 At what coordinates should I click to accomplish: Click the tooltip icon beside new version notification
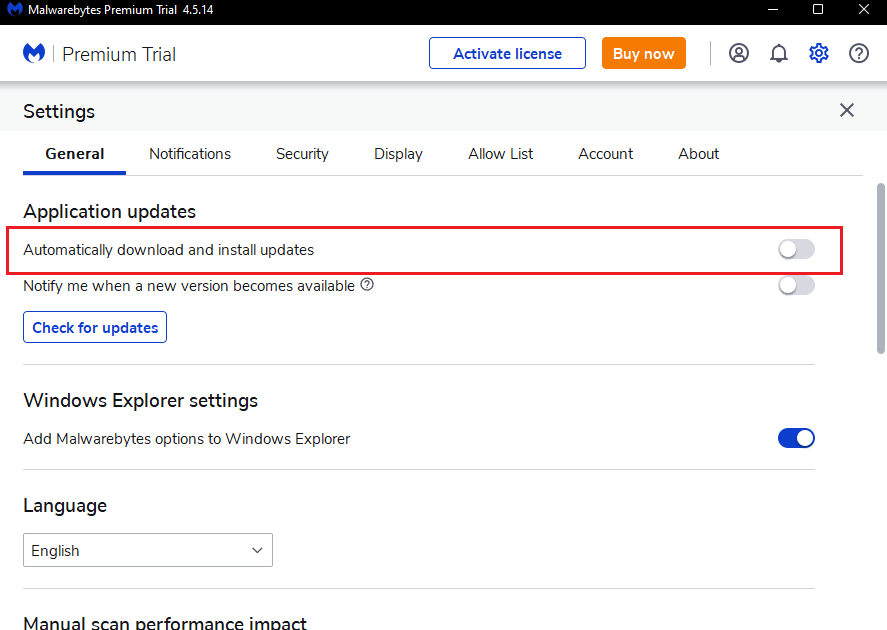(x=366, y=285)
